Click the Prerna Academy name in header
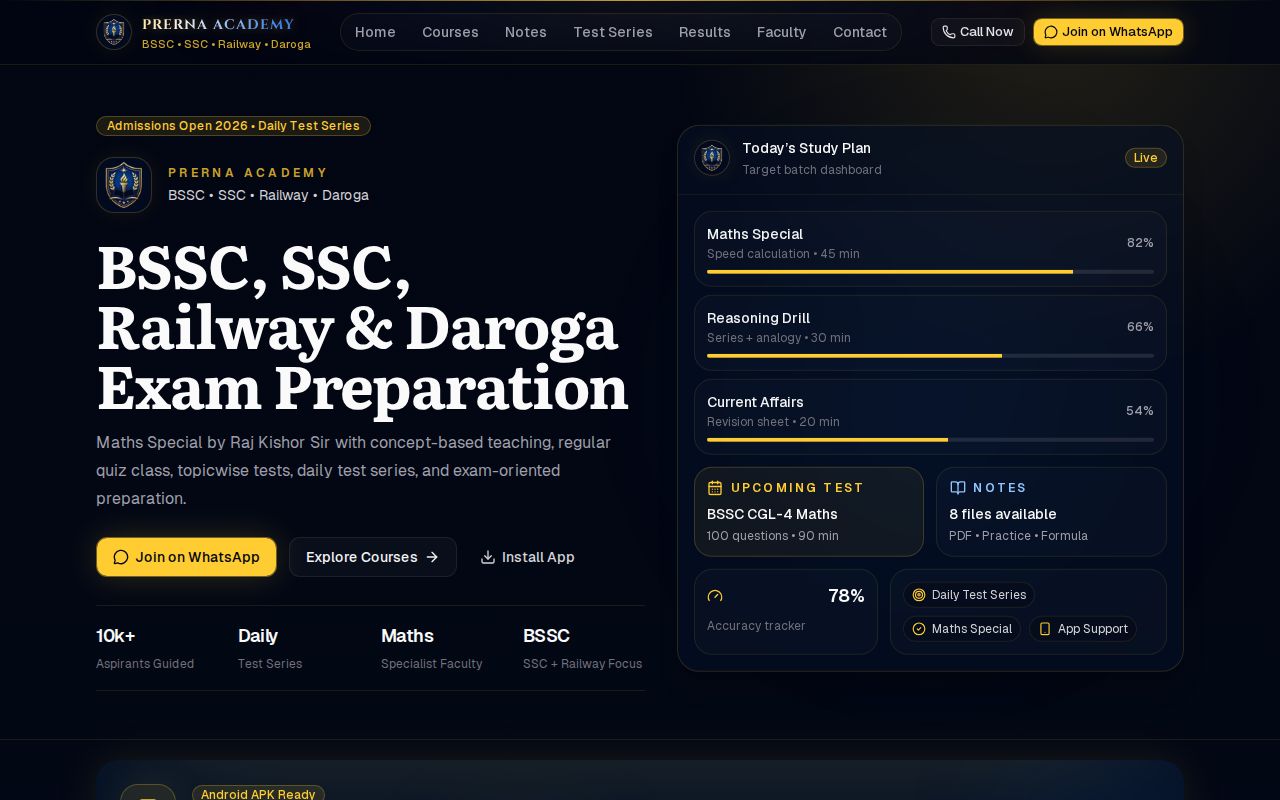The height and width of the screenshot is (800, 1280). (x=218, y=24)
